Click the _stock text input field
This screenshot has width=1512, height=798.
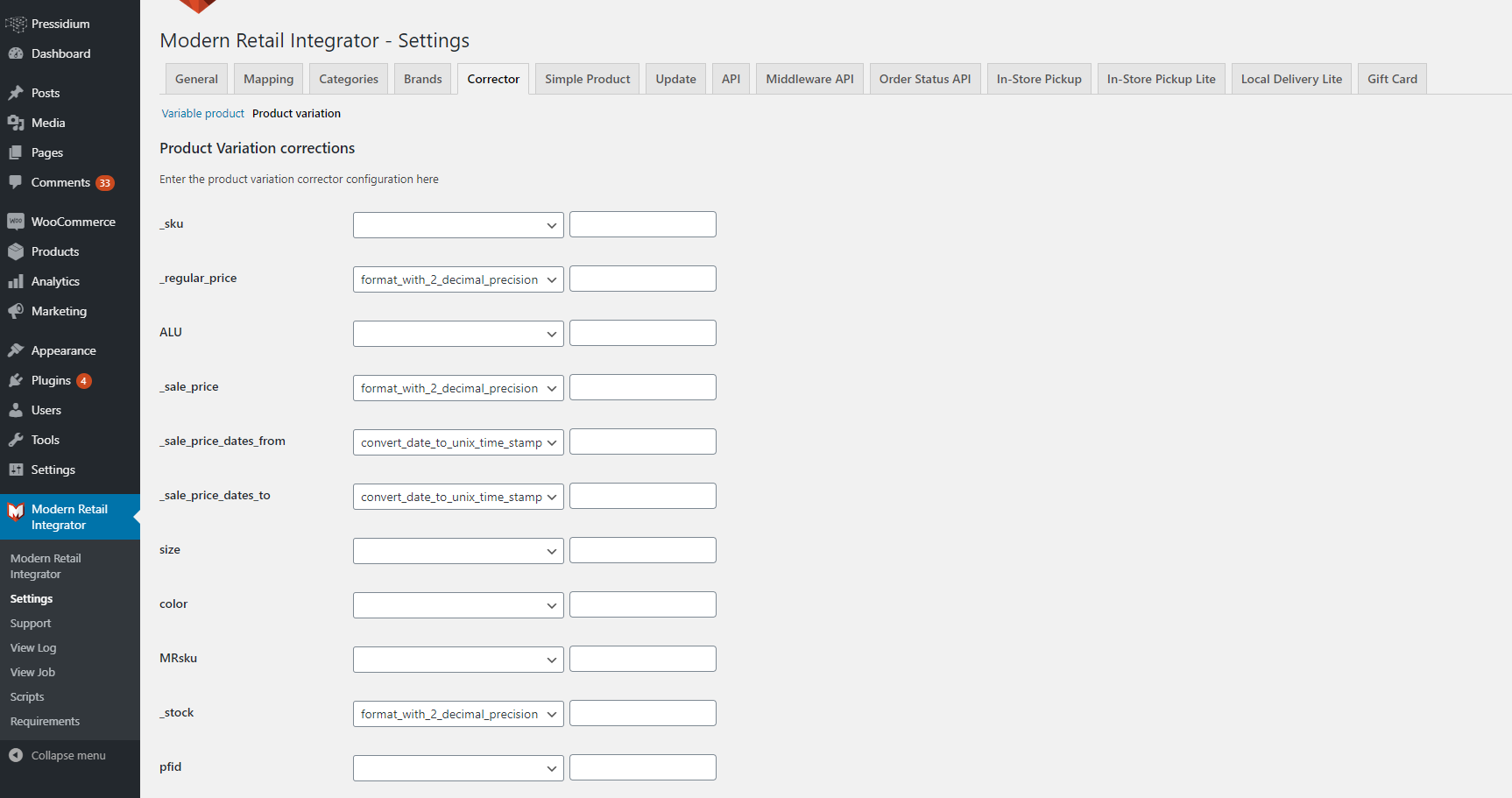pyautogui.click(x=643, y=713)
